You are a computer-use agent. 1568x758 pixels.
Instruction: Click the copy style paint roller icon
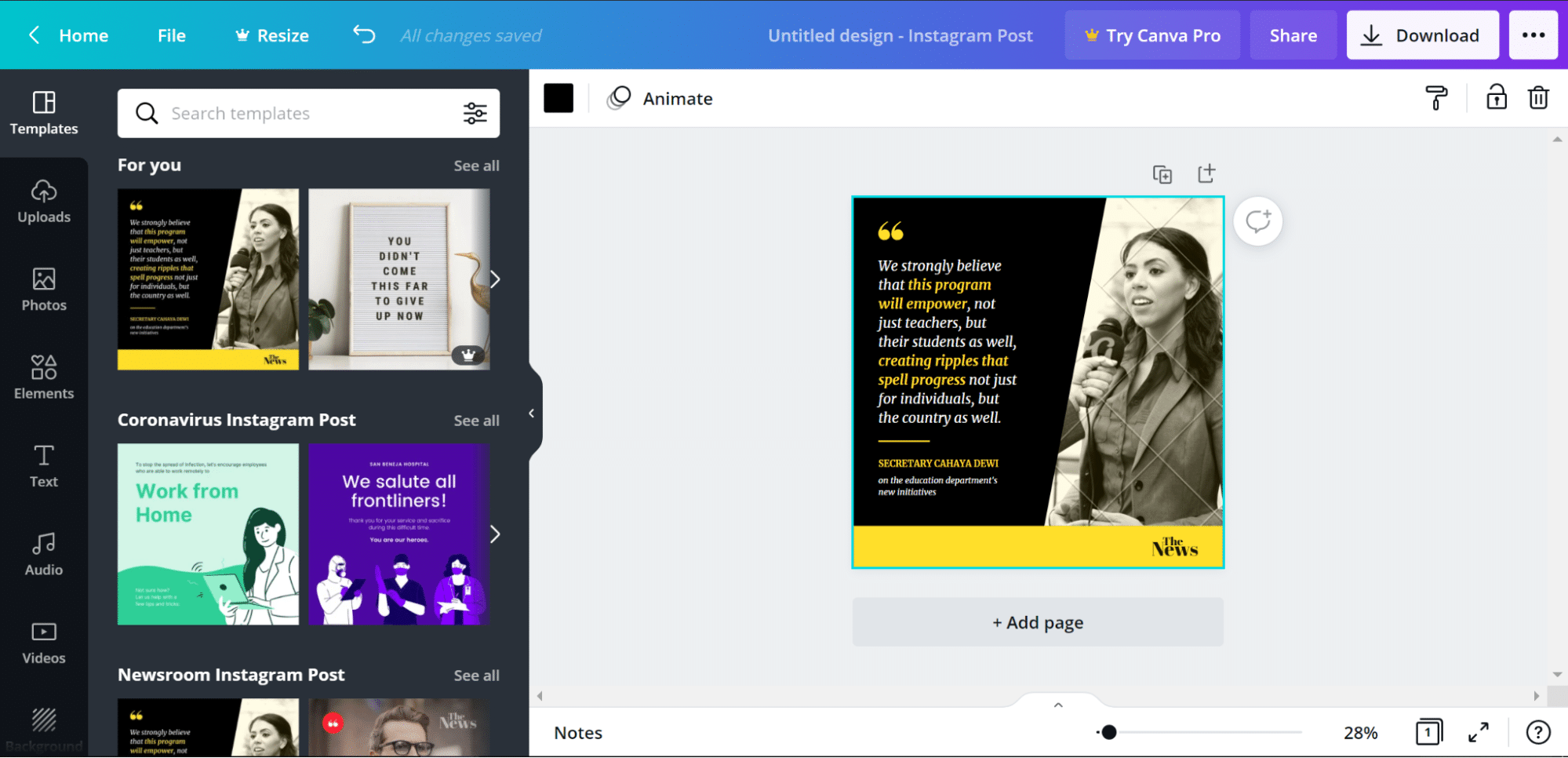1436,98
